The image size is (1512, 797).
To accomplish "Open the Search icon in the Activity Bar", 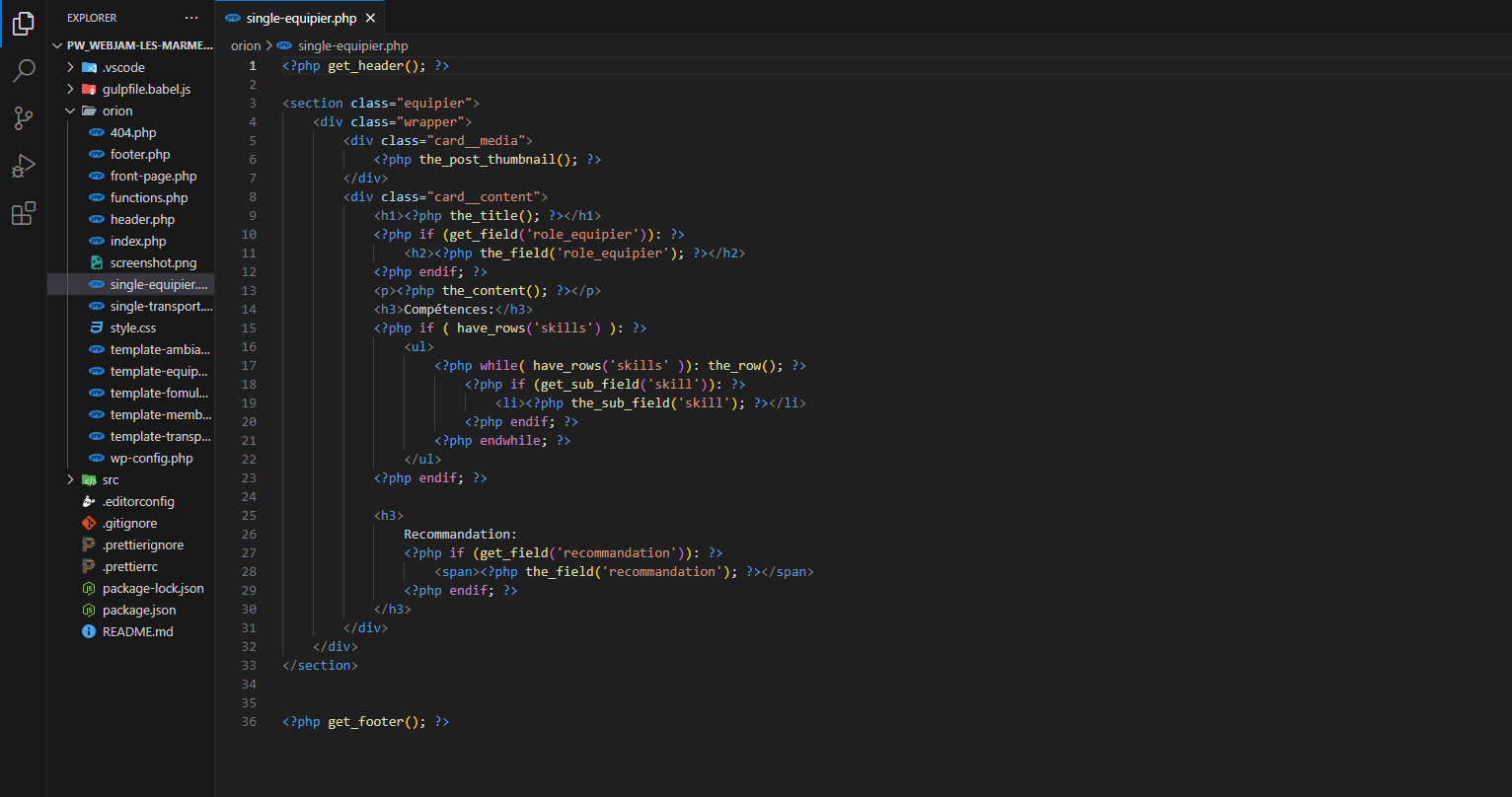I will (22, 70).
